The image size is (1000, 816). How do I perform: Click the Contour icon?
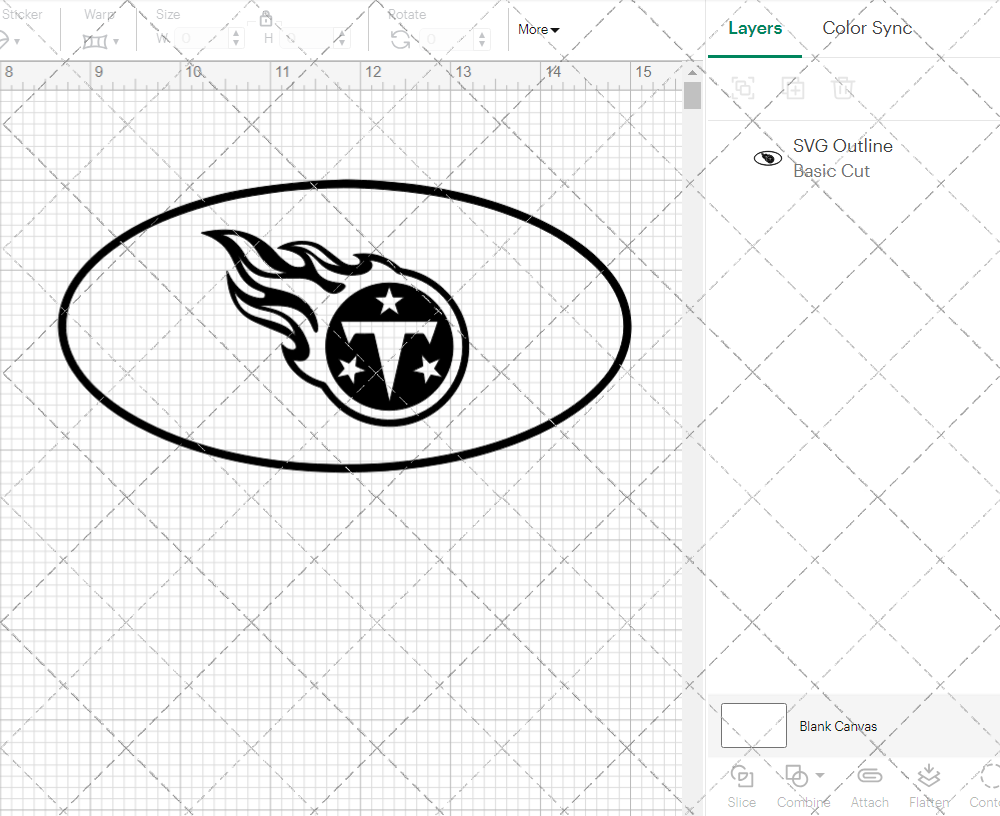[x=988, y=776]
